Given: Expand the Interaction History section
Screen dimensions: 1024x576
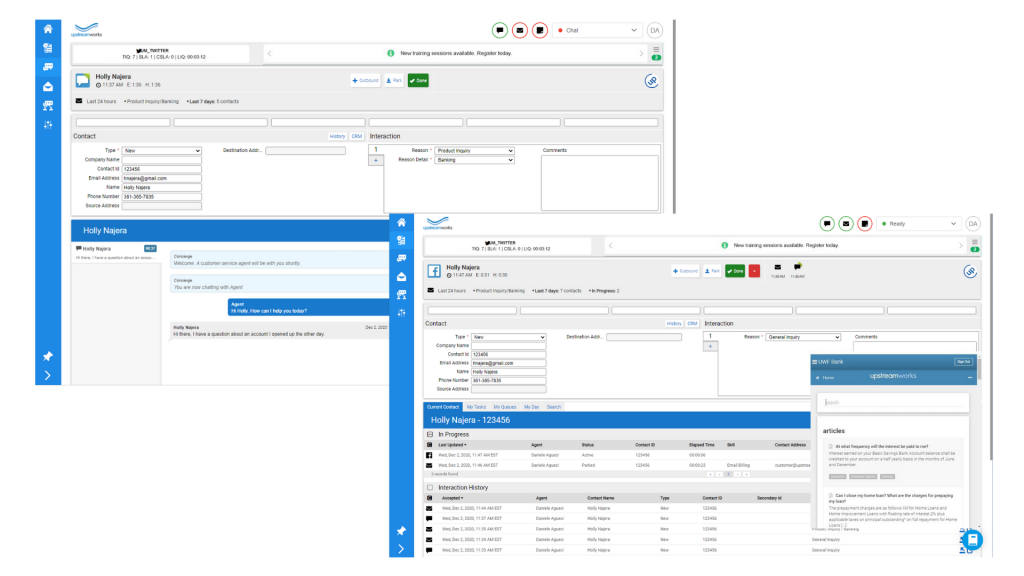Looking at the screenshot, I should [x=430, y=487].
